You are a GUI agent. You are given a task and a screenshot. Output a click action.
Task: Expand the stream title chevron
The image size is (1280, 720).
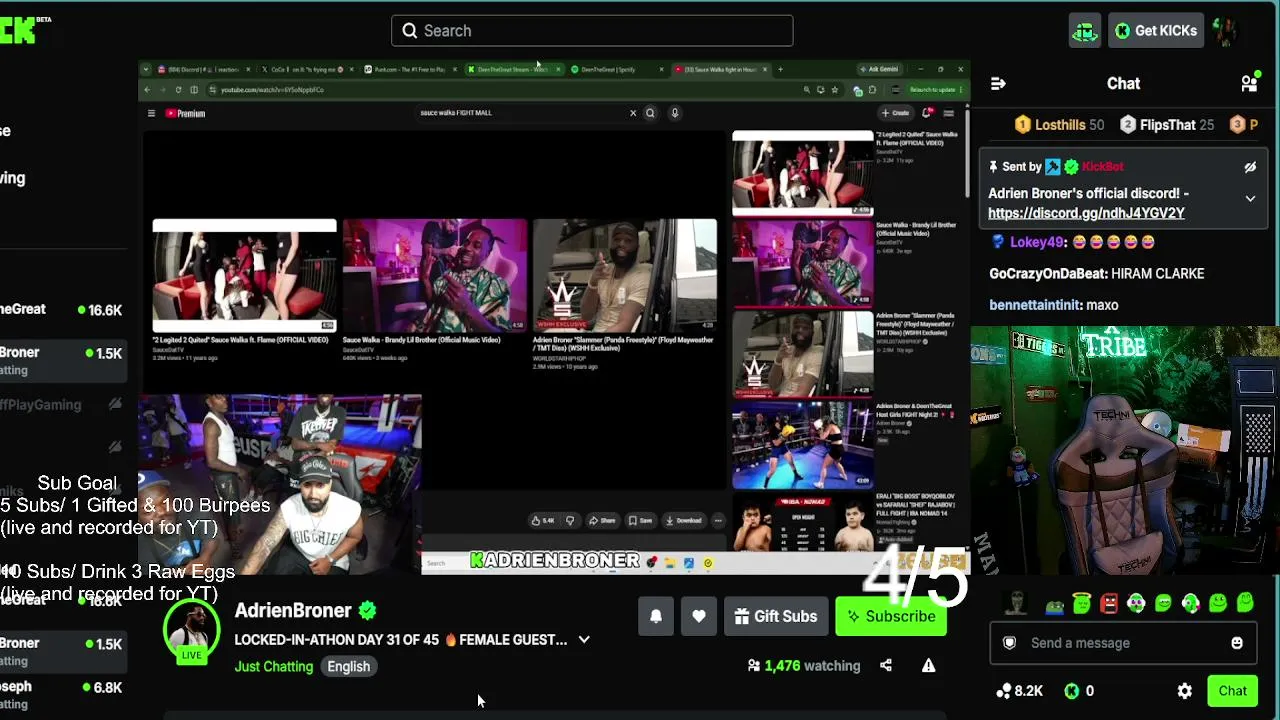coord(584,640)
